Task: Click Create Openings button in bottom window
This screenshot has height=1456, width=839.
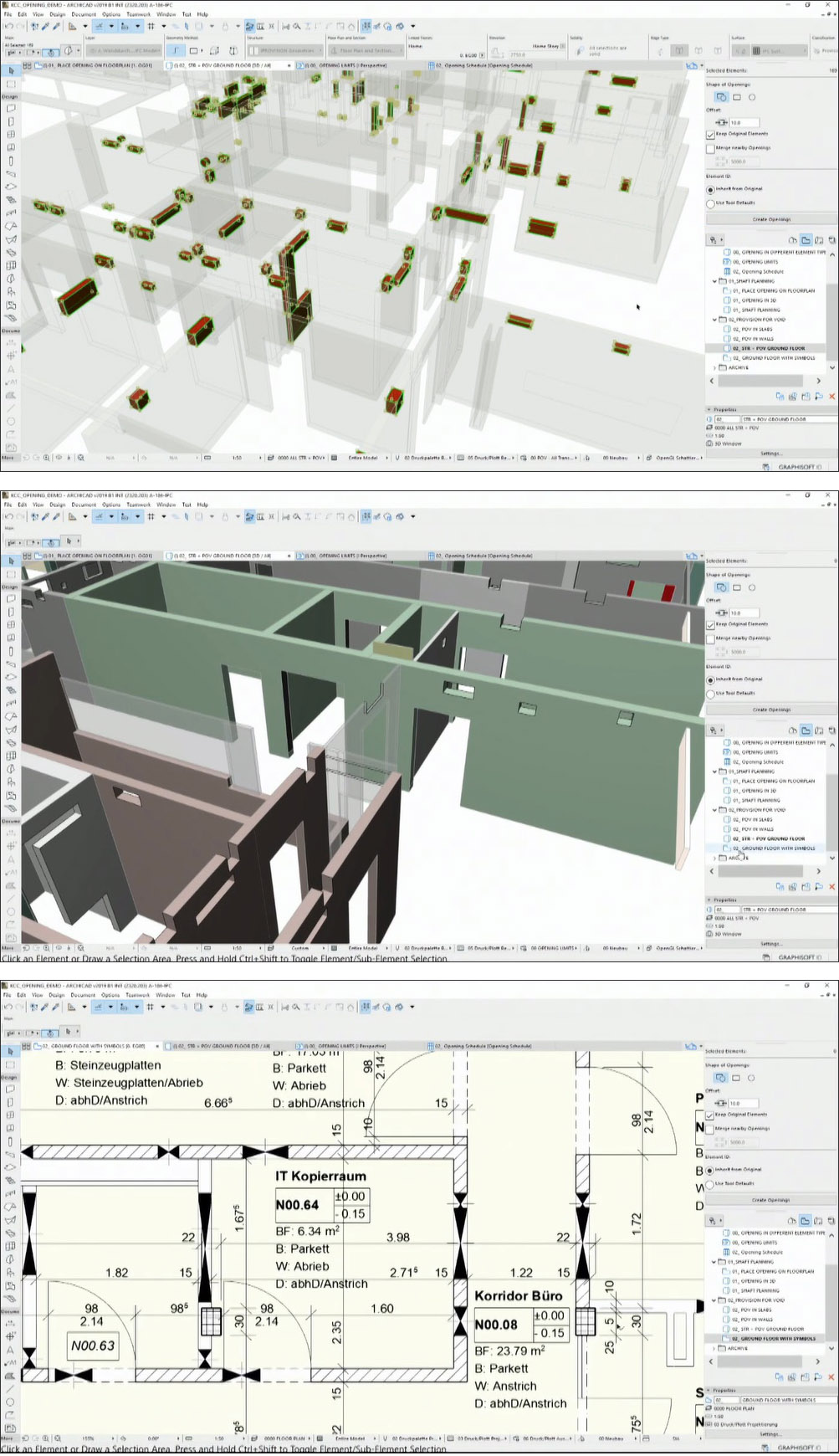Action: point(771,1200)
